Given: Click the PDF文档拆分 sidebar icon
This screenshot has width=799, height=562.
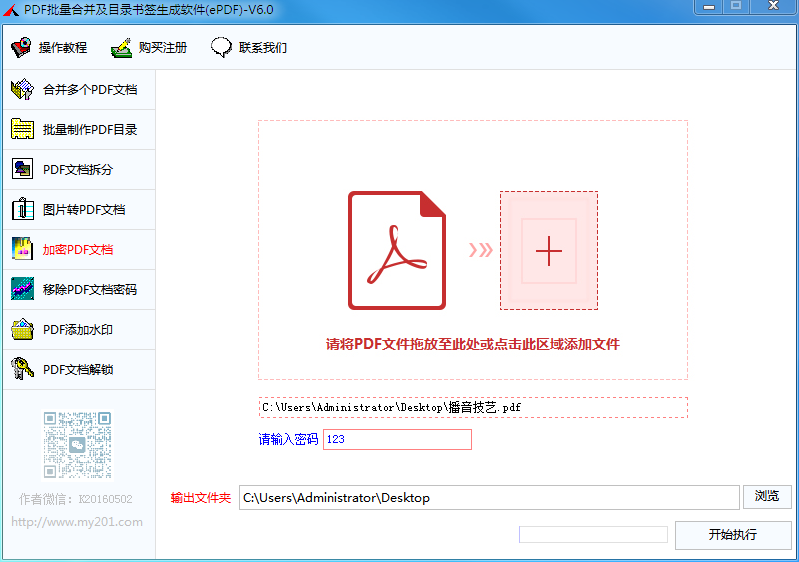Looking at the screenshot, I should pyautogui.click(x=22, y=169).
